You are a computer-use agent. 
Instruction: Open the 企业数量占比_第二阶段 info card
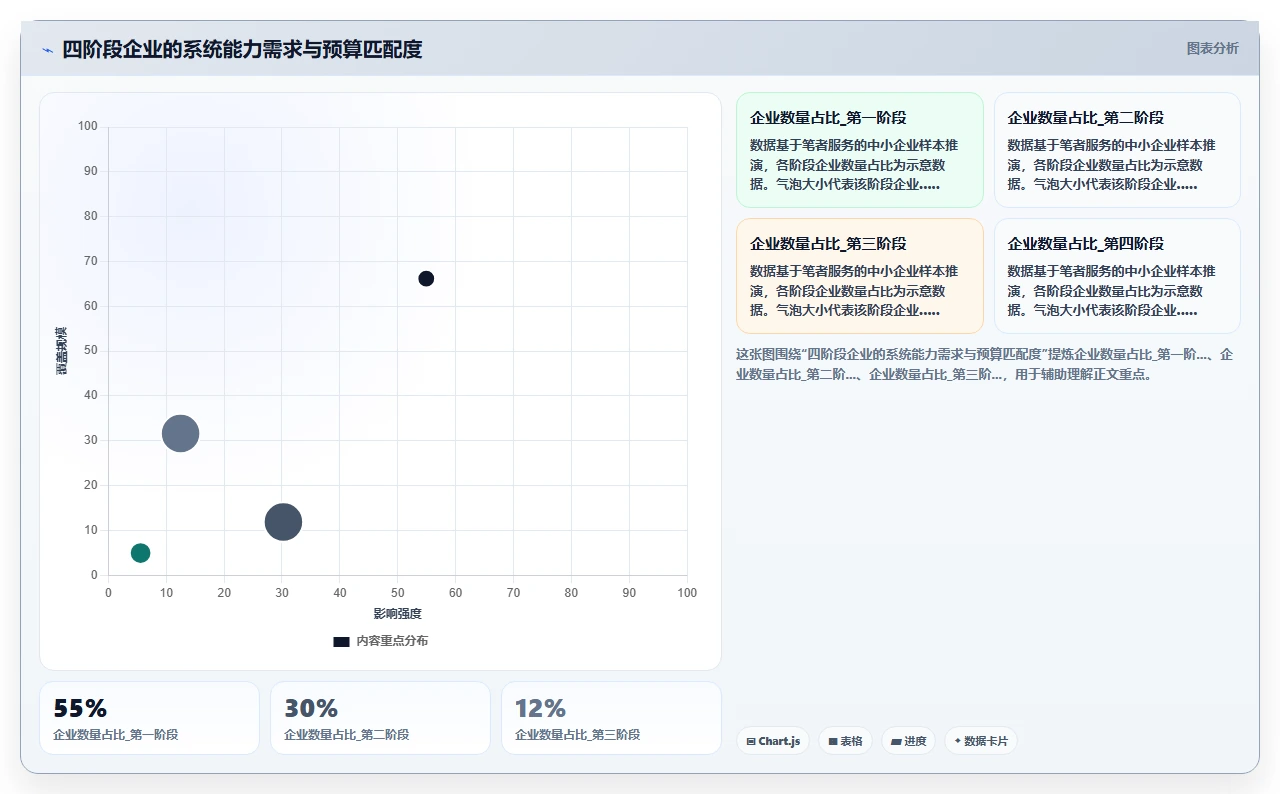(x=1117, y=150)
